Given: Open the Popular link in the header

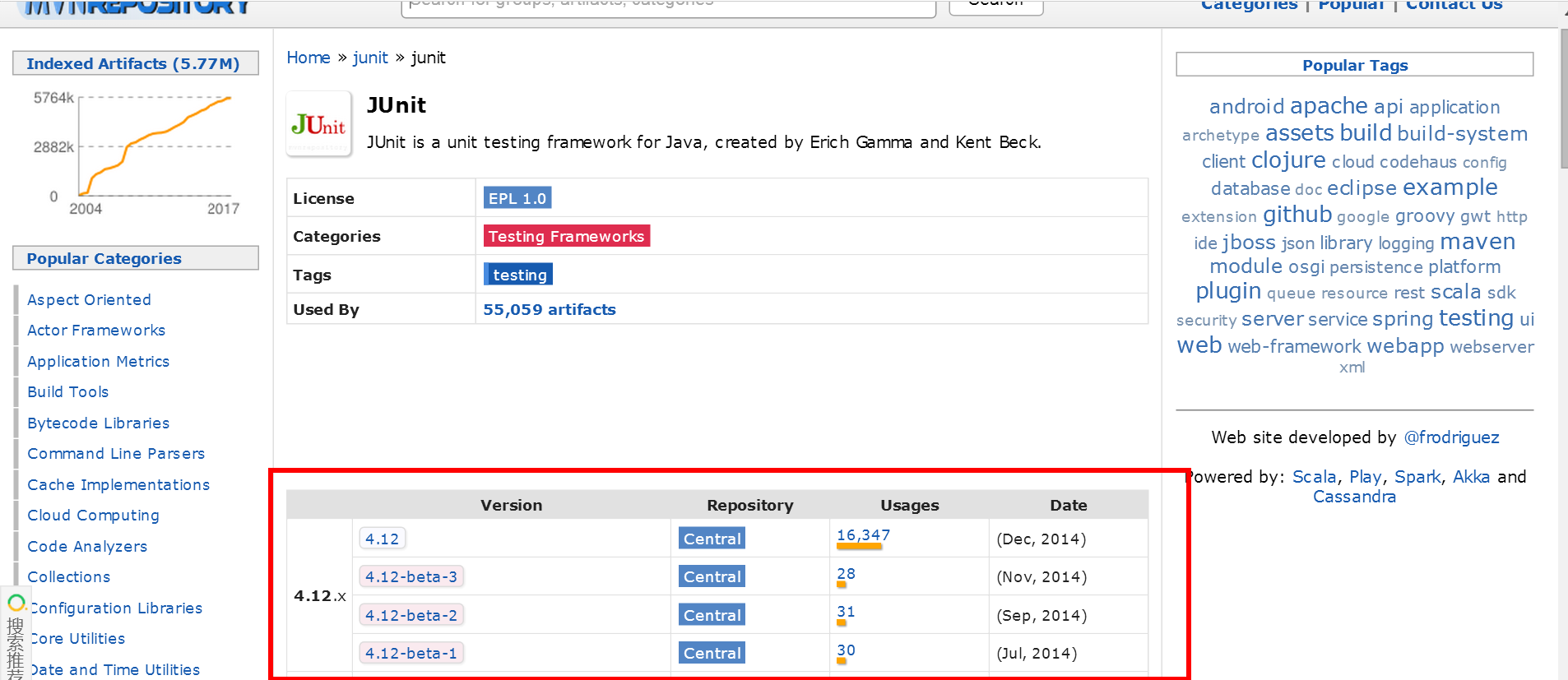Looking at the screenshot, I should pyautogui.click(x=1352, y=5).
